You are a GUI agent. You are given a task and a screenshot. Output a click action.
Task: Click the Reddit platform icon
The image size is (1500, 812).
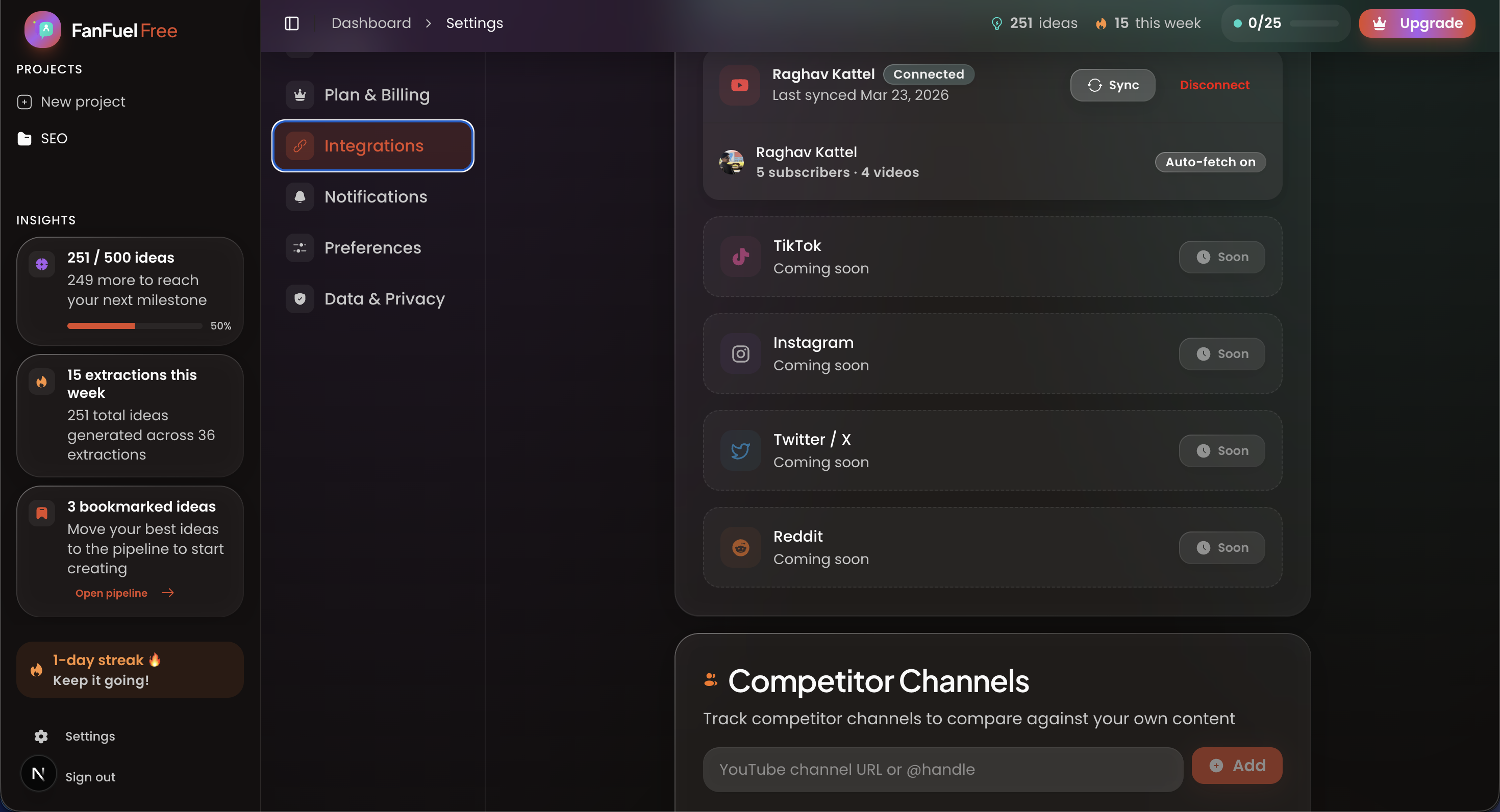point(740,547)
